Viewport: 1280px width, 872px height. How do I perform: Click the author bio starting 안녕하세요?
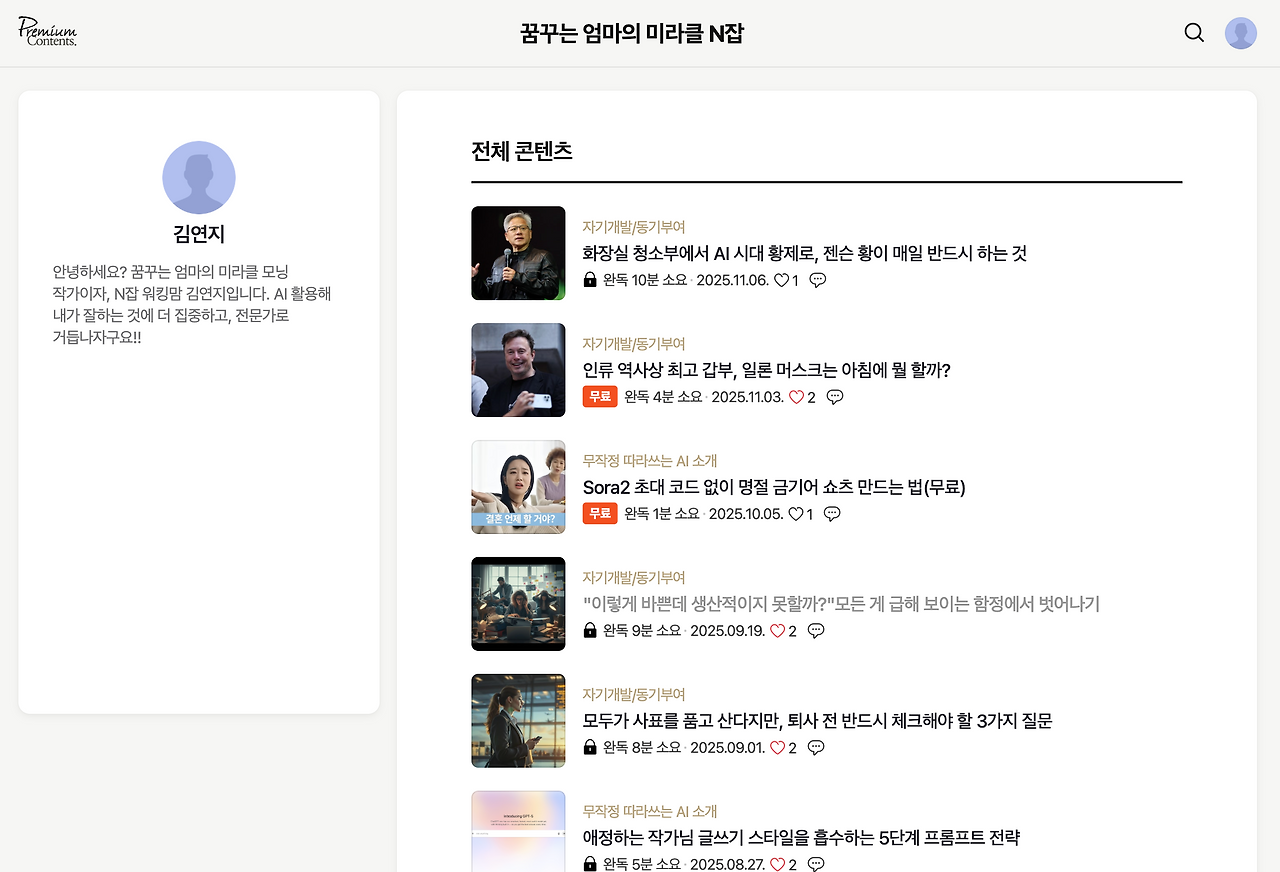click(192, 305)
